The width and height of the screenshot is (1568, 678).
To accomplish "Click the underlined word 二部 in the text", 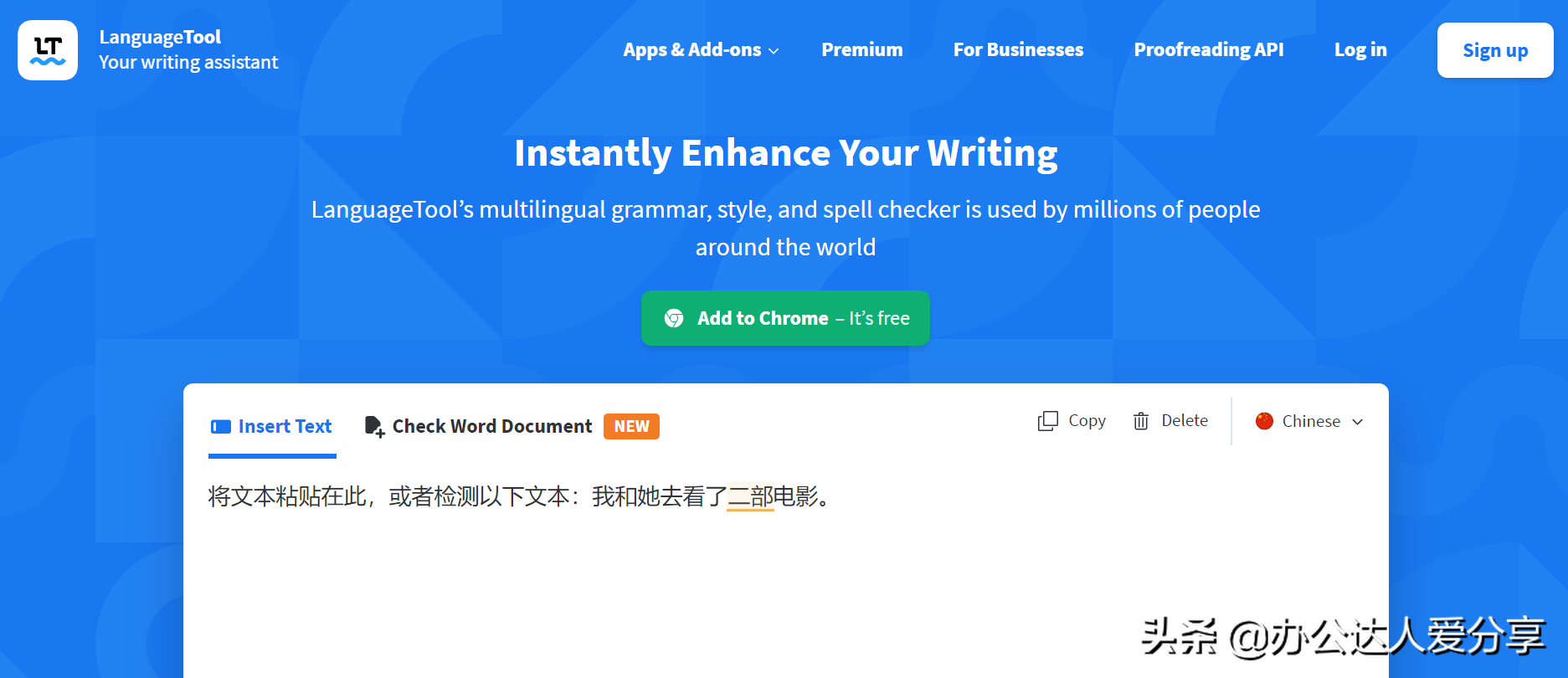I will 750,497.
